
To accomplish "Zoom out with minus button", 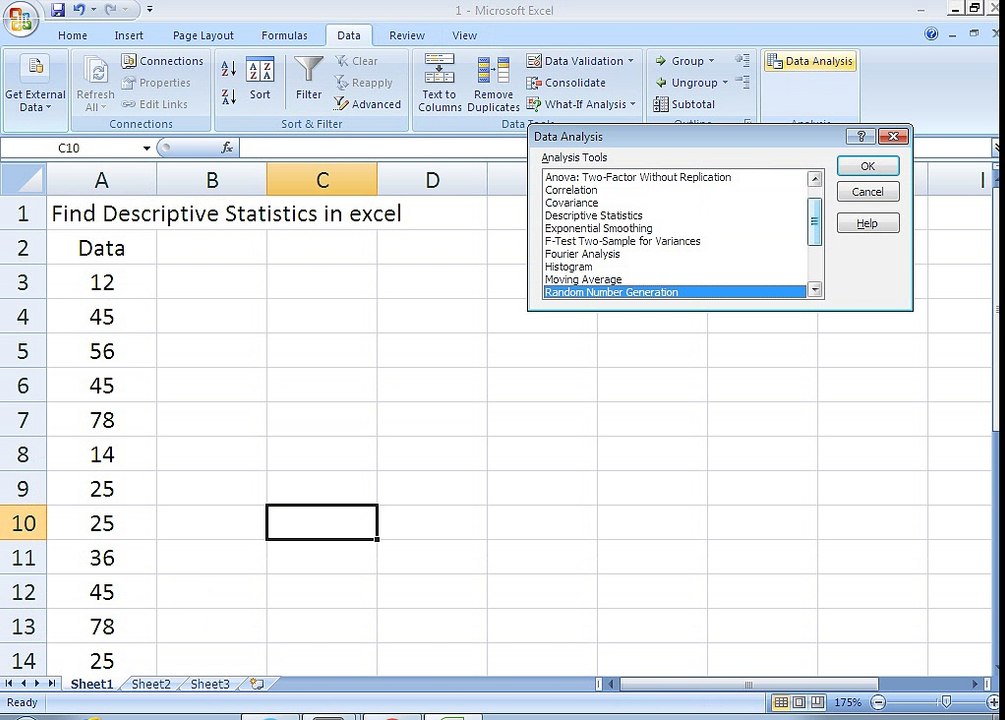I will (x=879, y=703).
